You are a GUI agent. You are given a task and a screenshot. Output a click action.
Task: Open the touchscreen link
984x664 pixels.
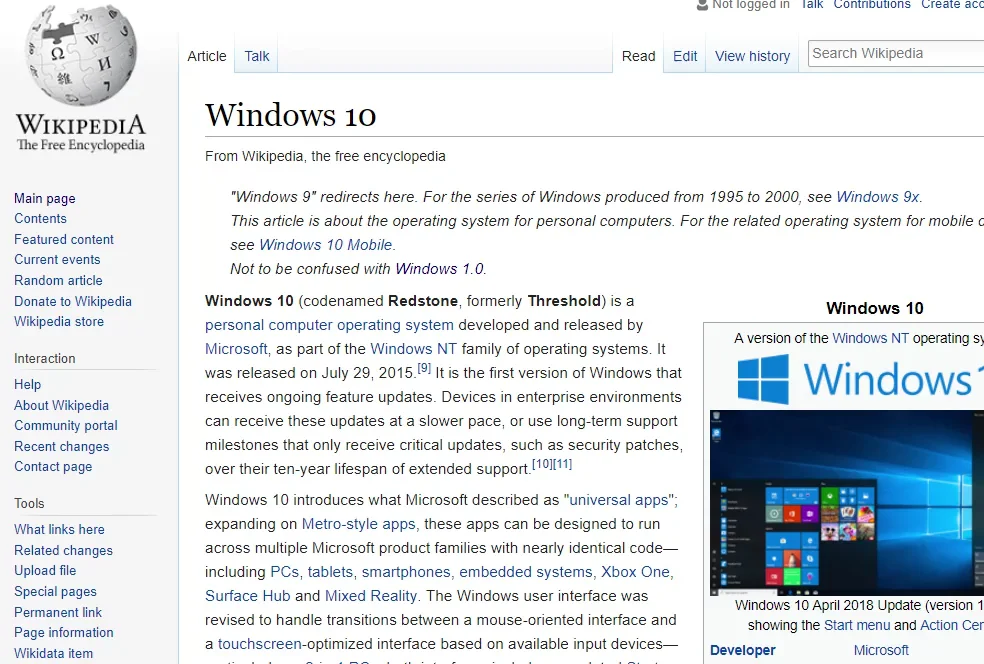point(260,644)
